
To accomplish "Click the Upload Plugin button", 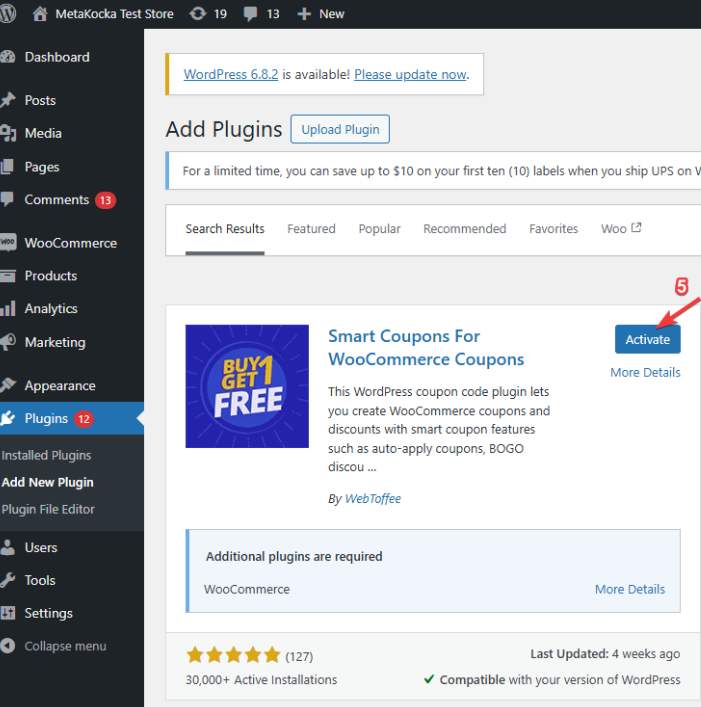I will point(340,129).
